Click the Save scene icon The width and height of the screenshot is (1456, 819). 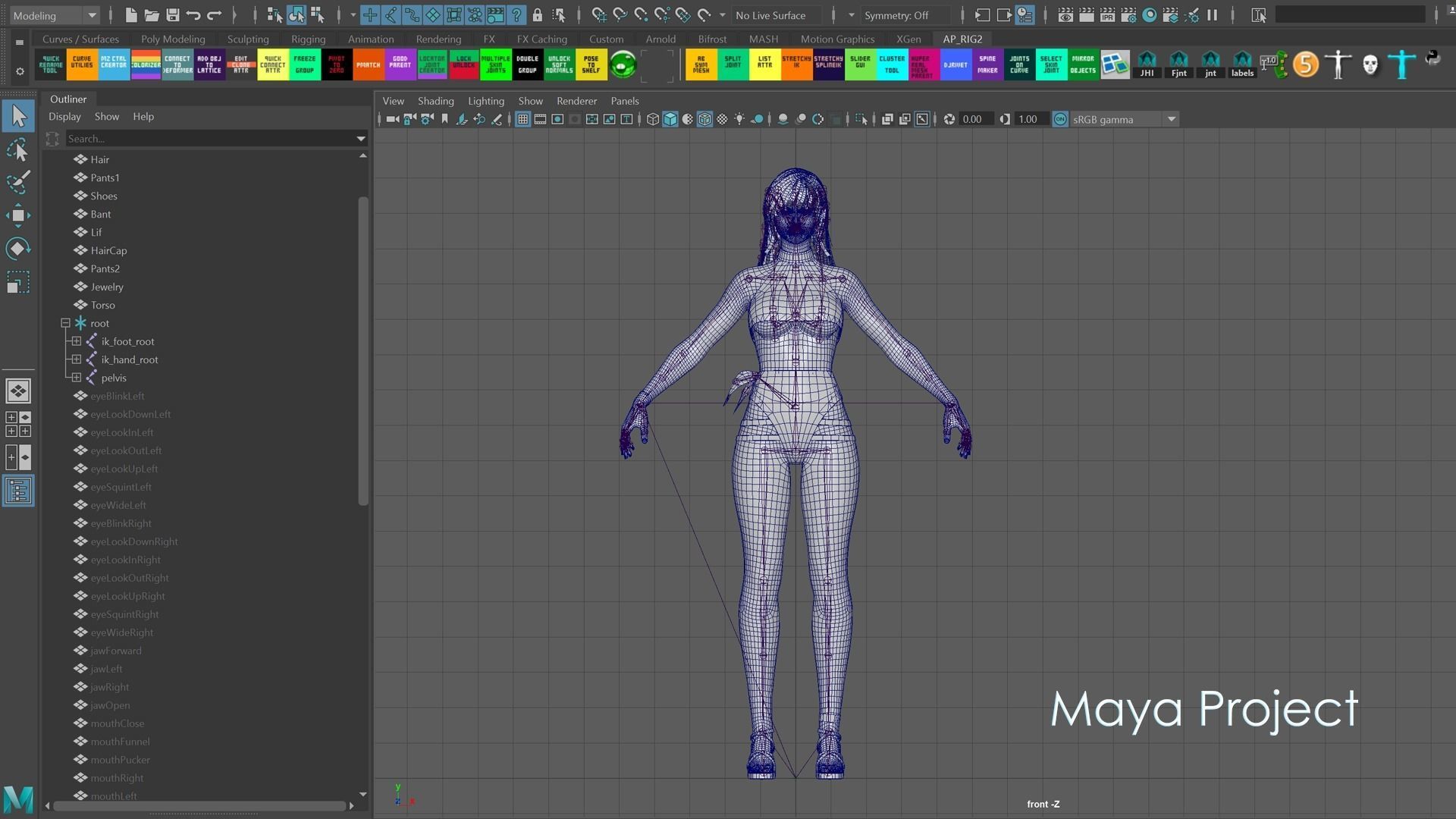[x=173, y=15]
